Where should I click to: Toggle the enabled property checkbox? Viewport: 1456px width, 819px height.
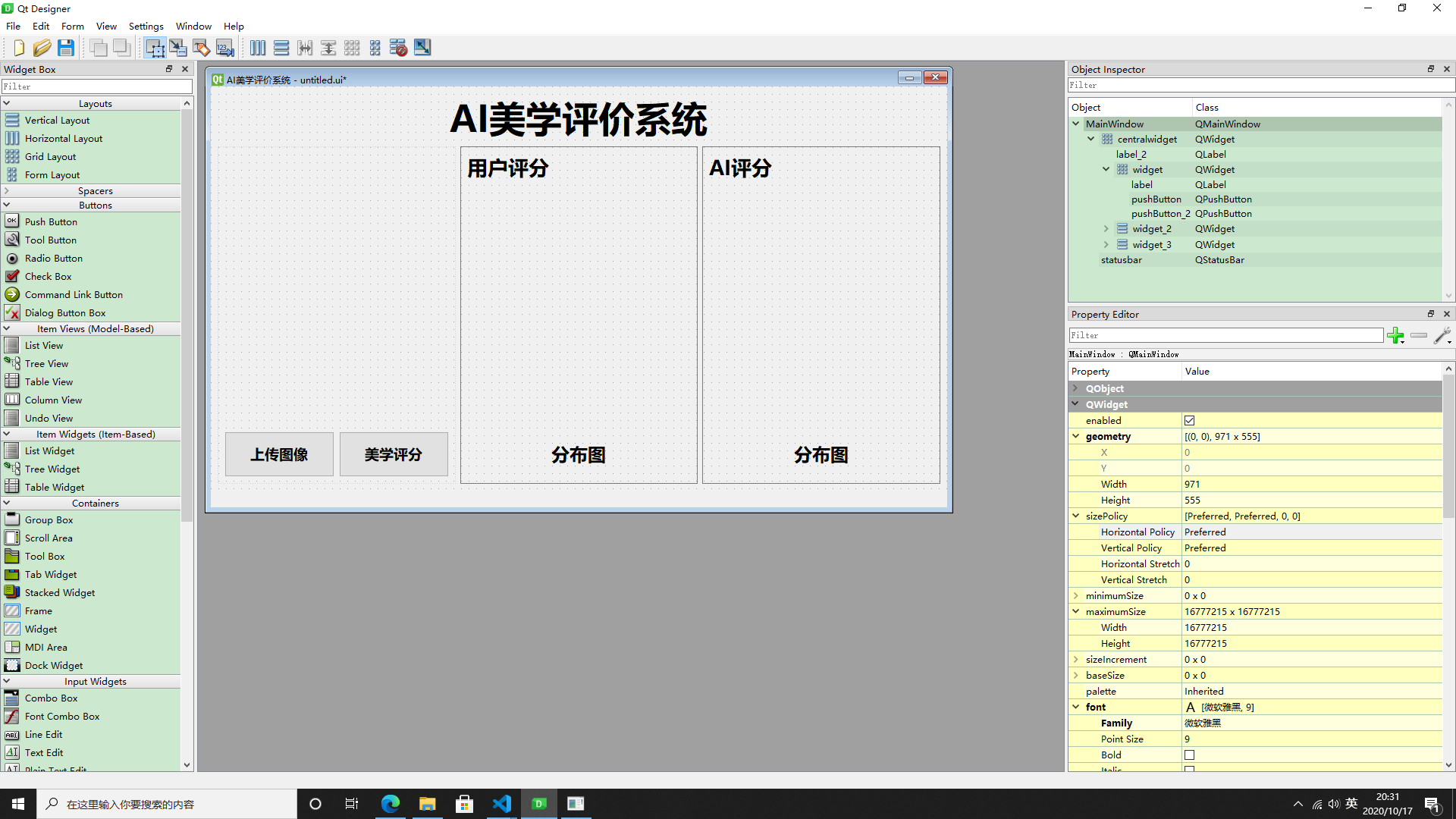point(1189,420)
